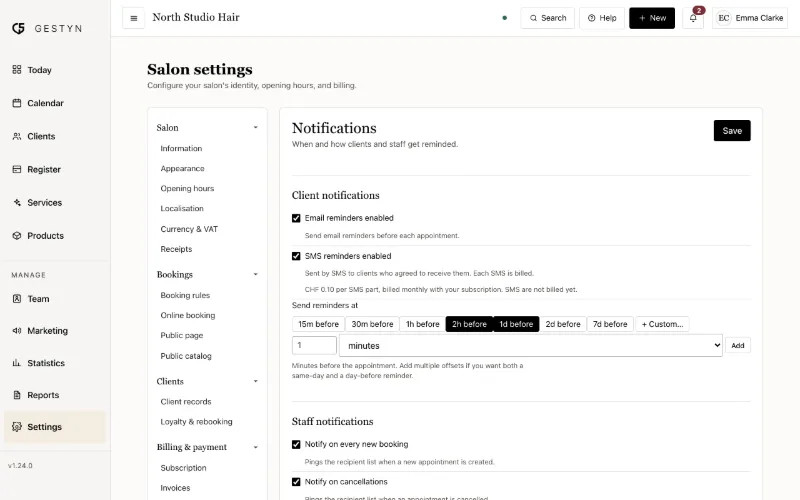Open Client records settings
Viewport: 800px width, 500px height.
pos(186,402)
